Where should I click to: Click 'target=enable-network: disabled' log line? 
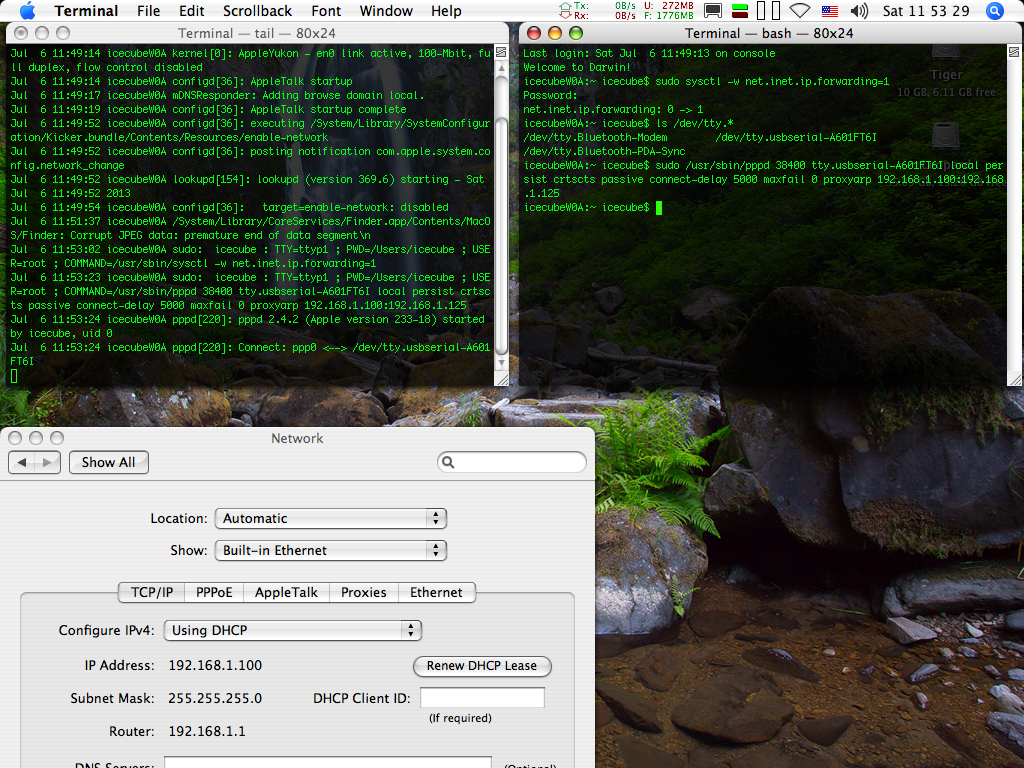click(229, 207)
